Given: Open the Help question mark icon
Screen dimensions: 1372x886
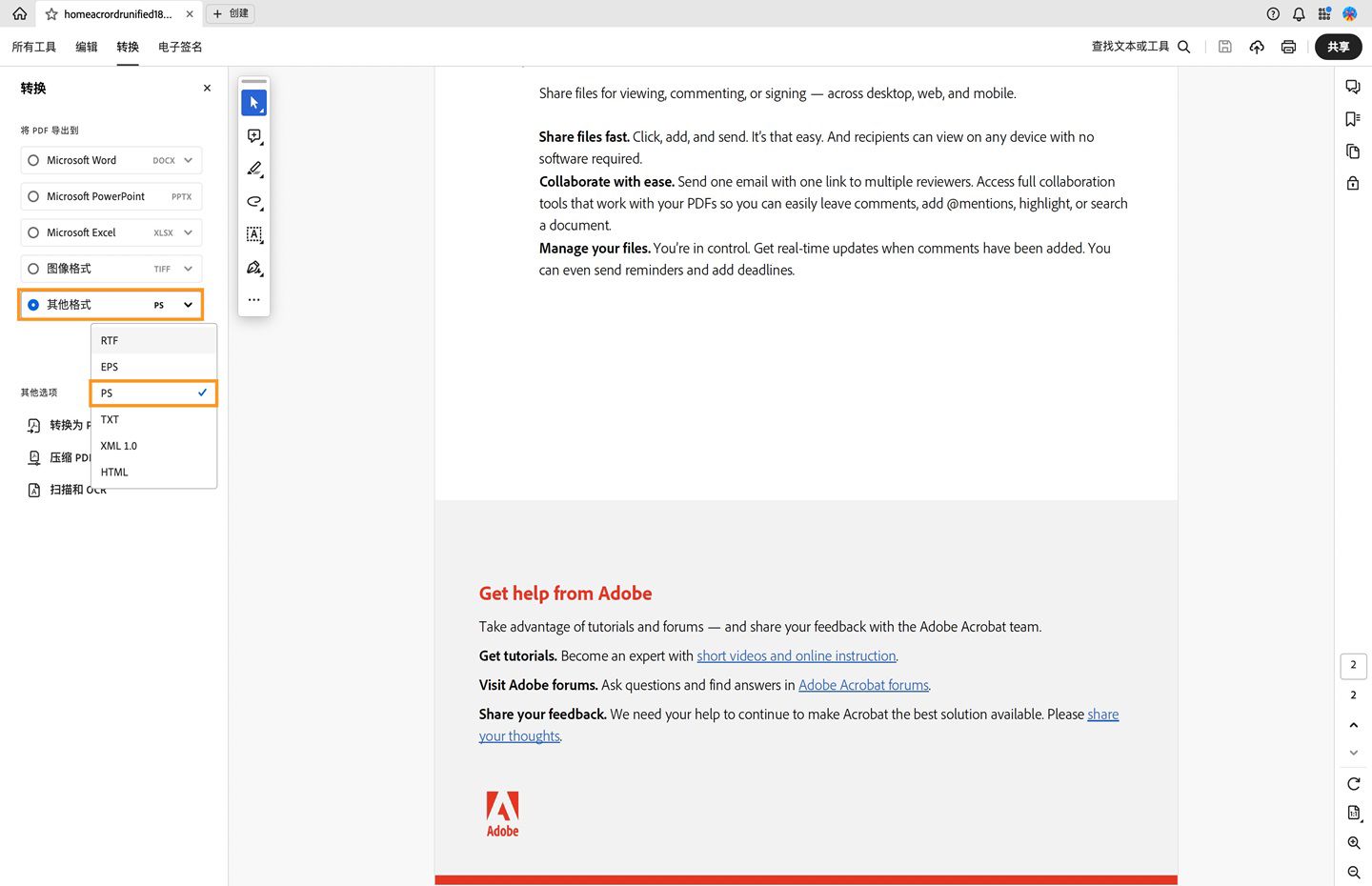Looking at the screenshot, I should tap(1273, 13).
